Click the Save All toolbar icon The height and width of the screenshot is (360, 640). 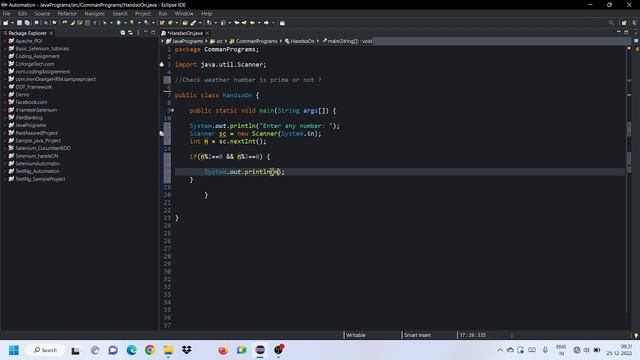point(27,23)
